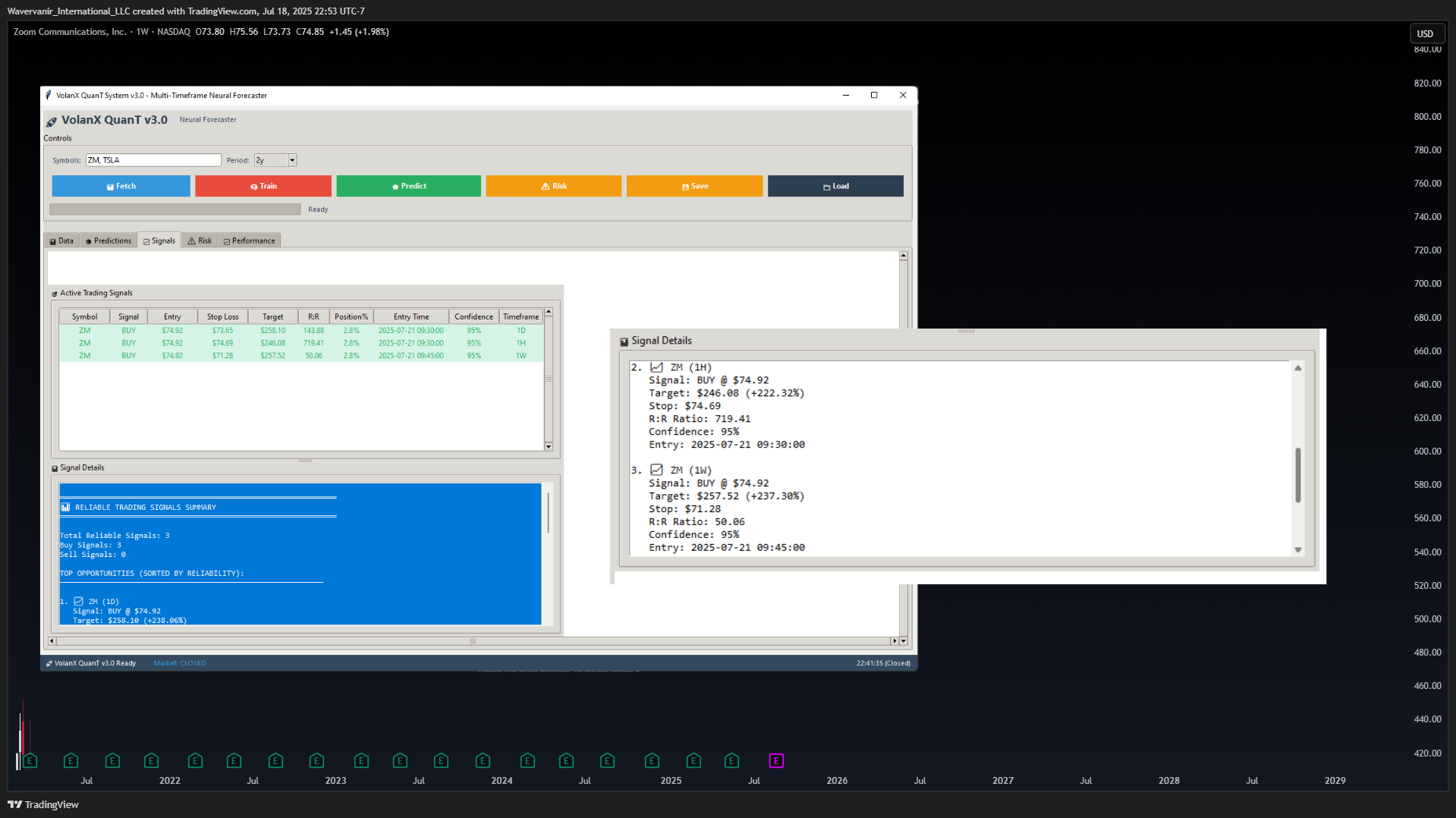Click the chart icon next to ZM (1W)
The image size is (1456, 818).
click(x=656, y=470)
